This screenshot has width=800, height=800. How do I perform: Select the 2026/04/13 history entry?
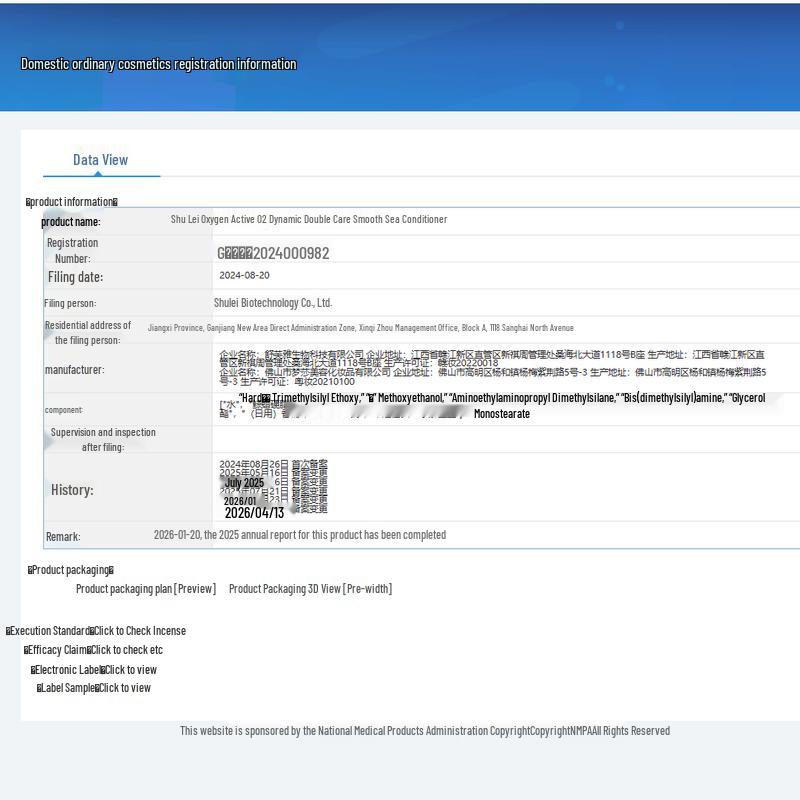[x=254, y=513]
